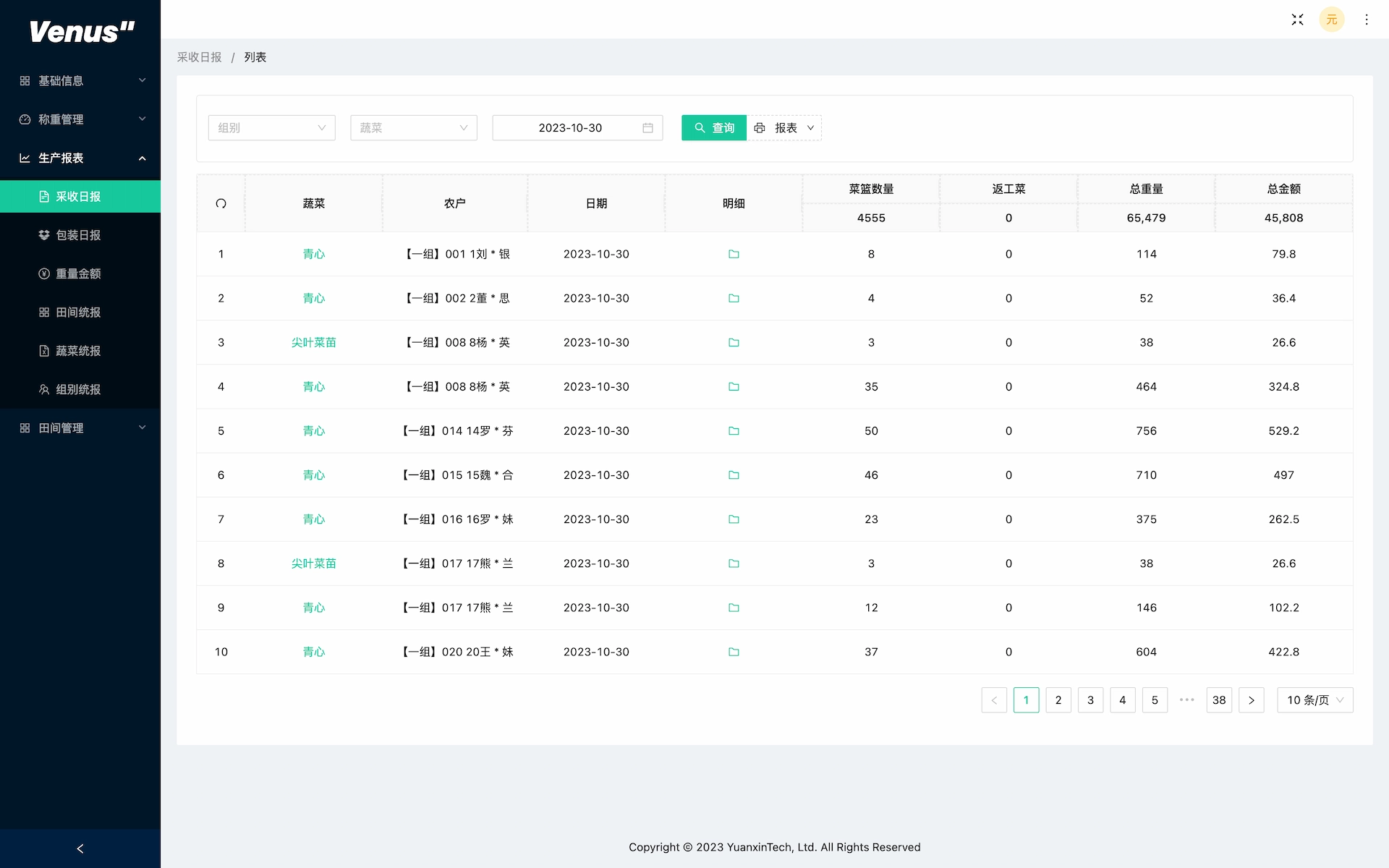The image size is (1389, 868).
Task: Open detail folder icon for row 7
Action: [734, 519]
